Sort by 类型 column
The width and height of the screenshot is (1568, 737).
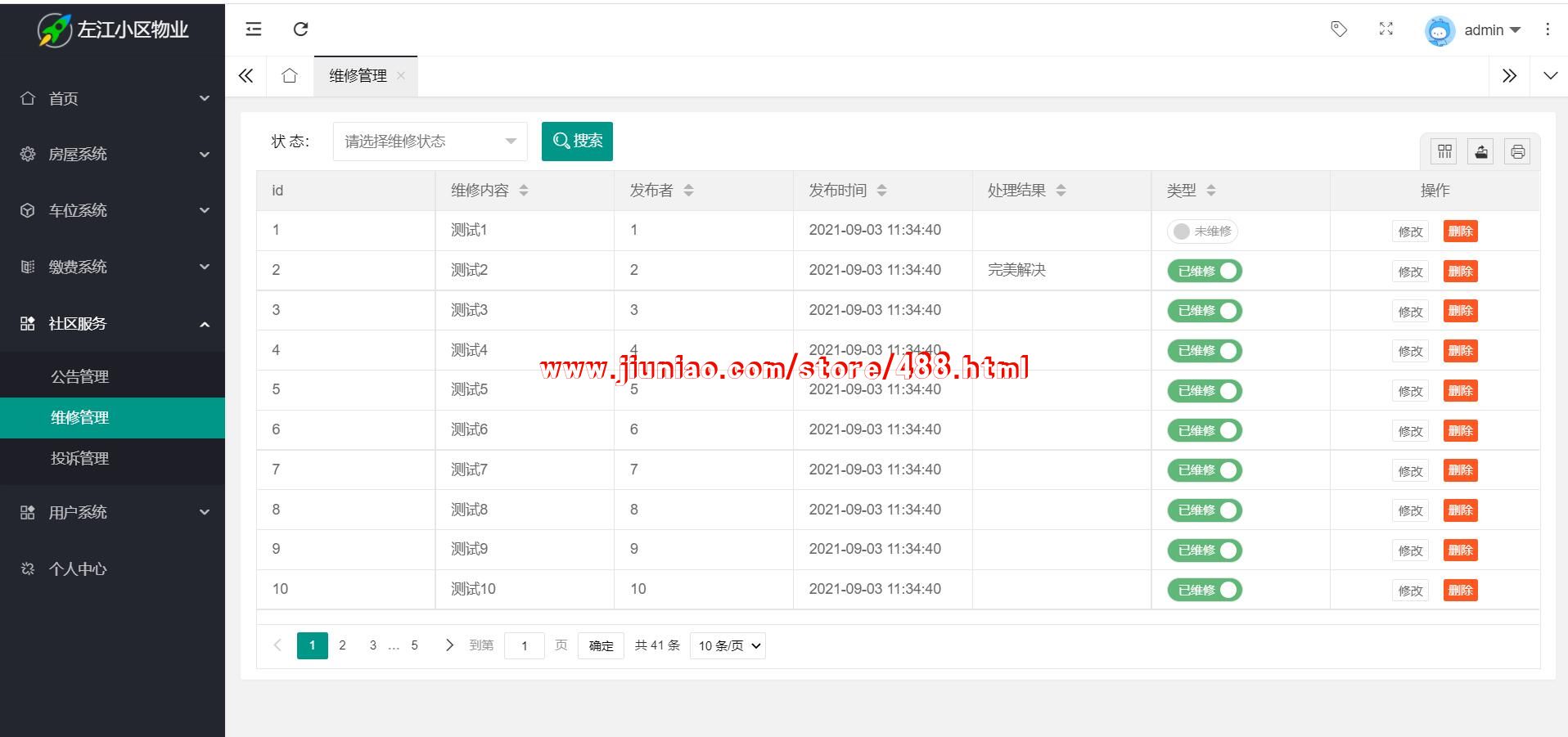1211,191
